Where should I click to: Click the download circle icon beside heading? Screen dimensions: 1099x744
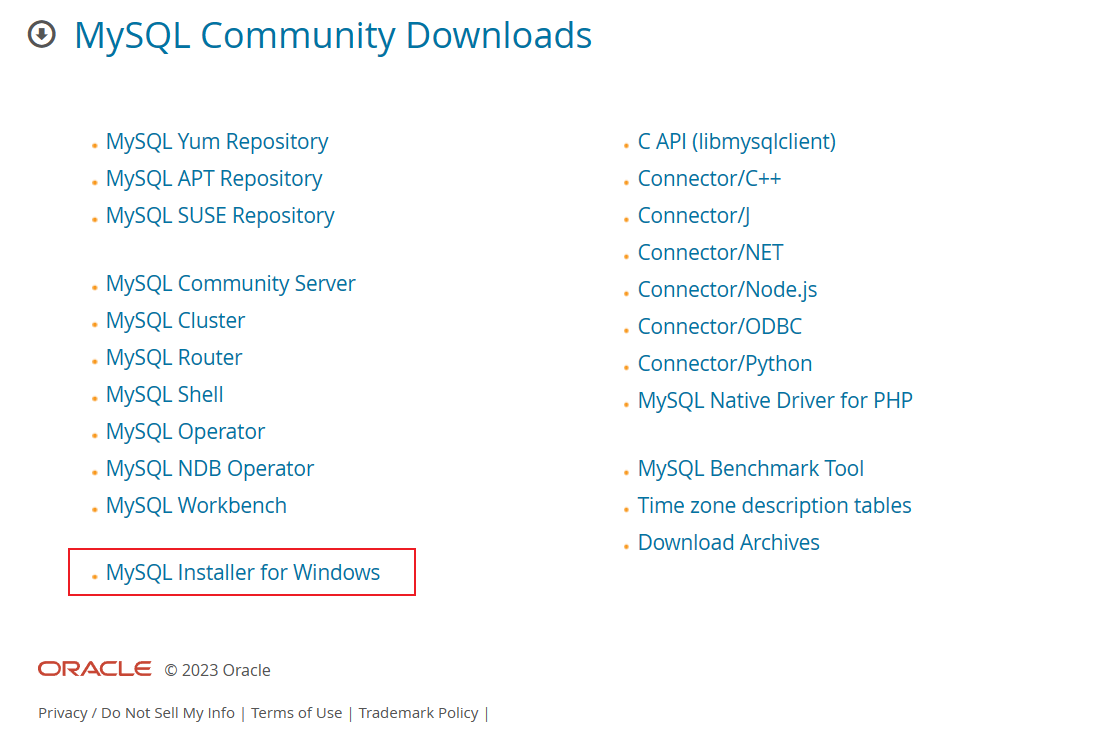click(x=42, y=34)
